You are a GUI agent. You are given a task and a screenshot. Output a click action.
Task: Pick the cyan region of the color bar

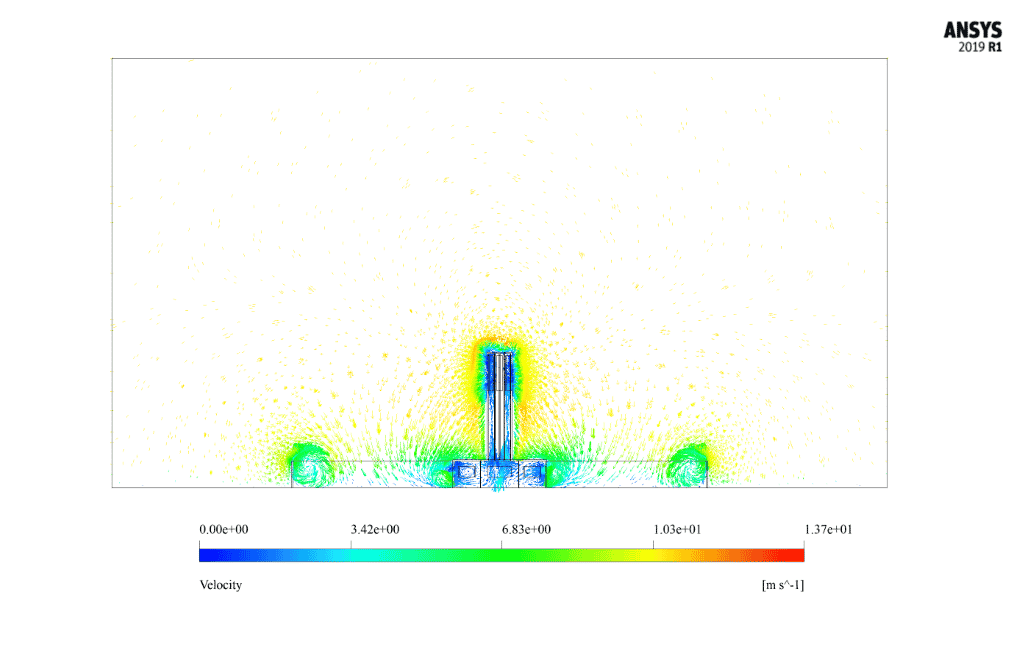pyautogui.click(x=351, y=555)
